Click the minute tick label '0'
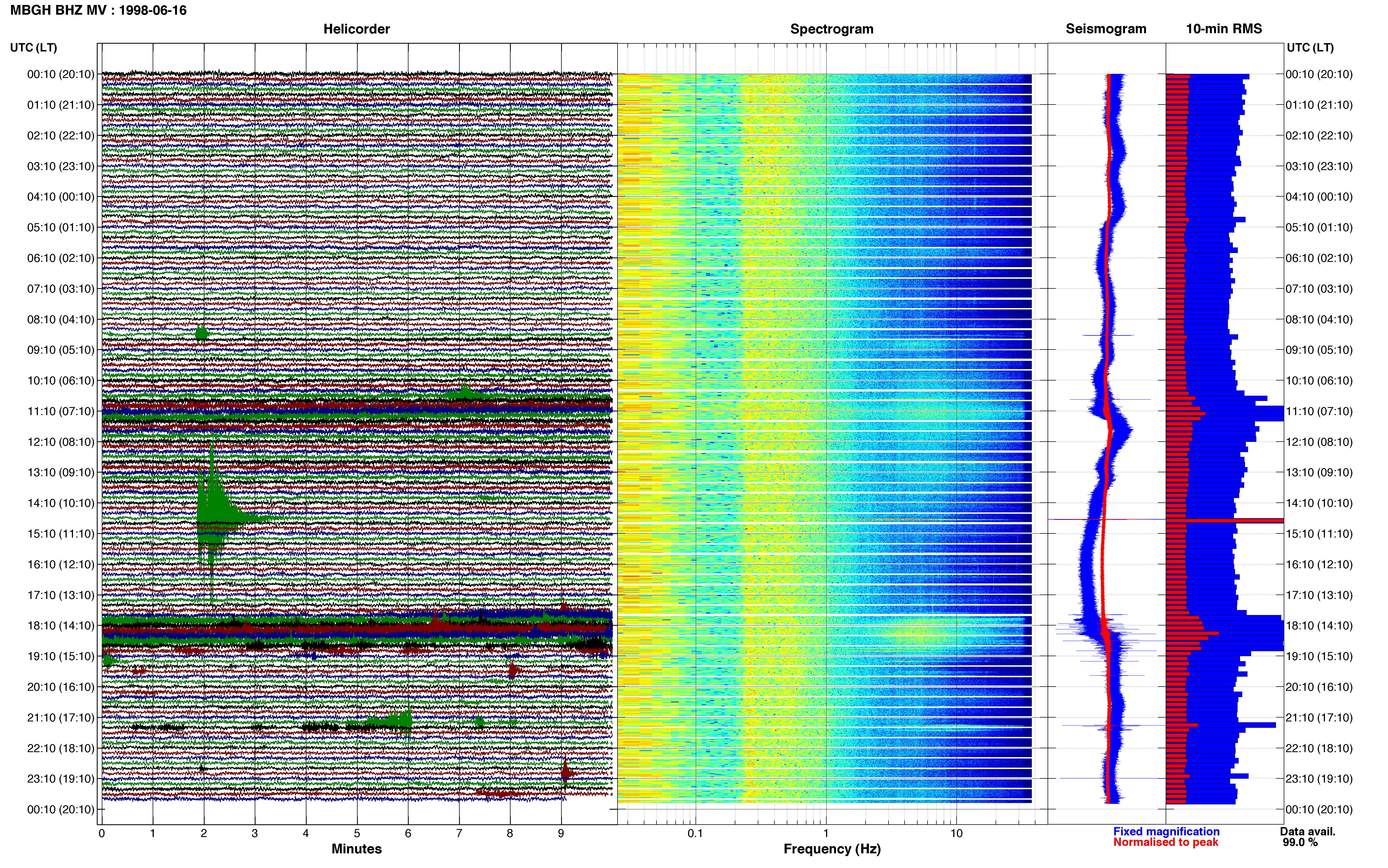 (x=101, y=833)
